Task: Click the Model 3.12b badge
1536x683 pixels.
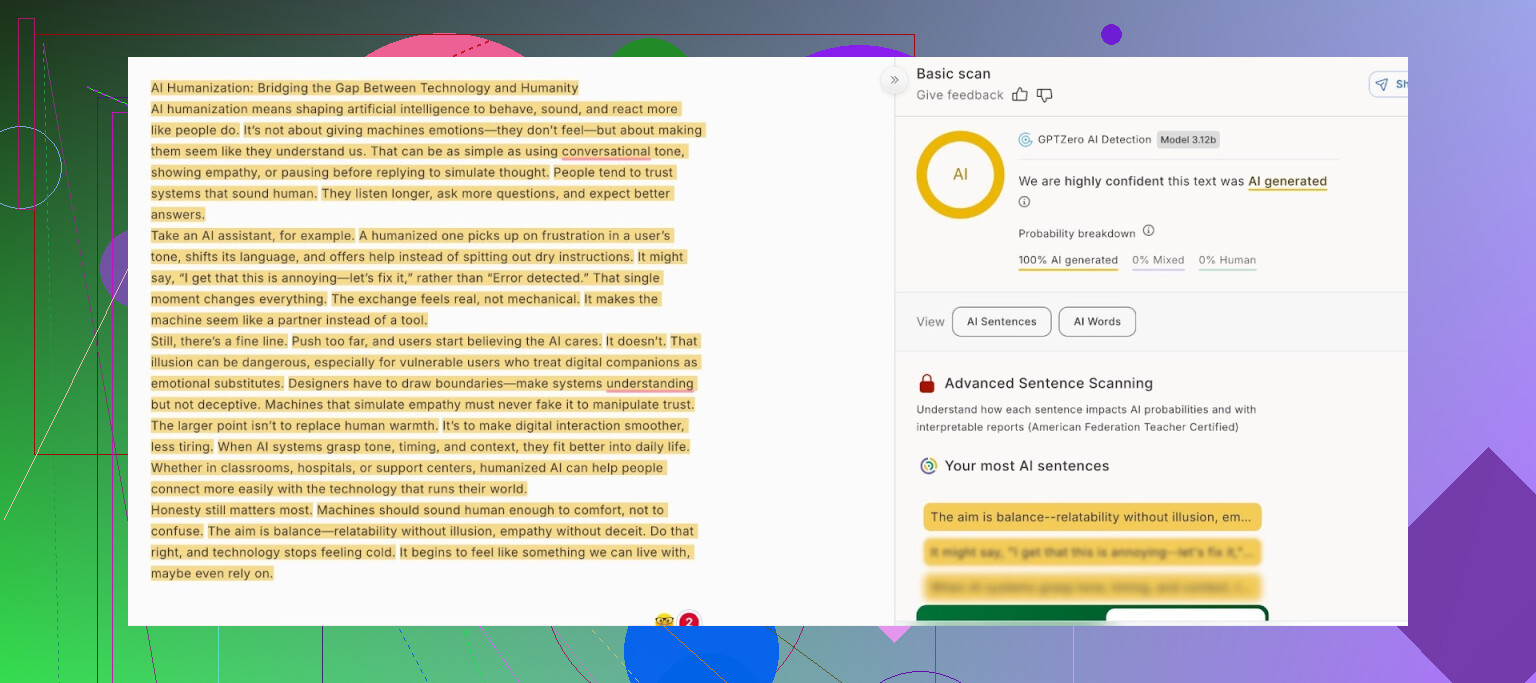Action: pyautogui.click(x=1188, y=140)
